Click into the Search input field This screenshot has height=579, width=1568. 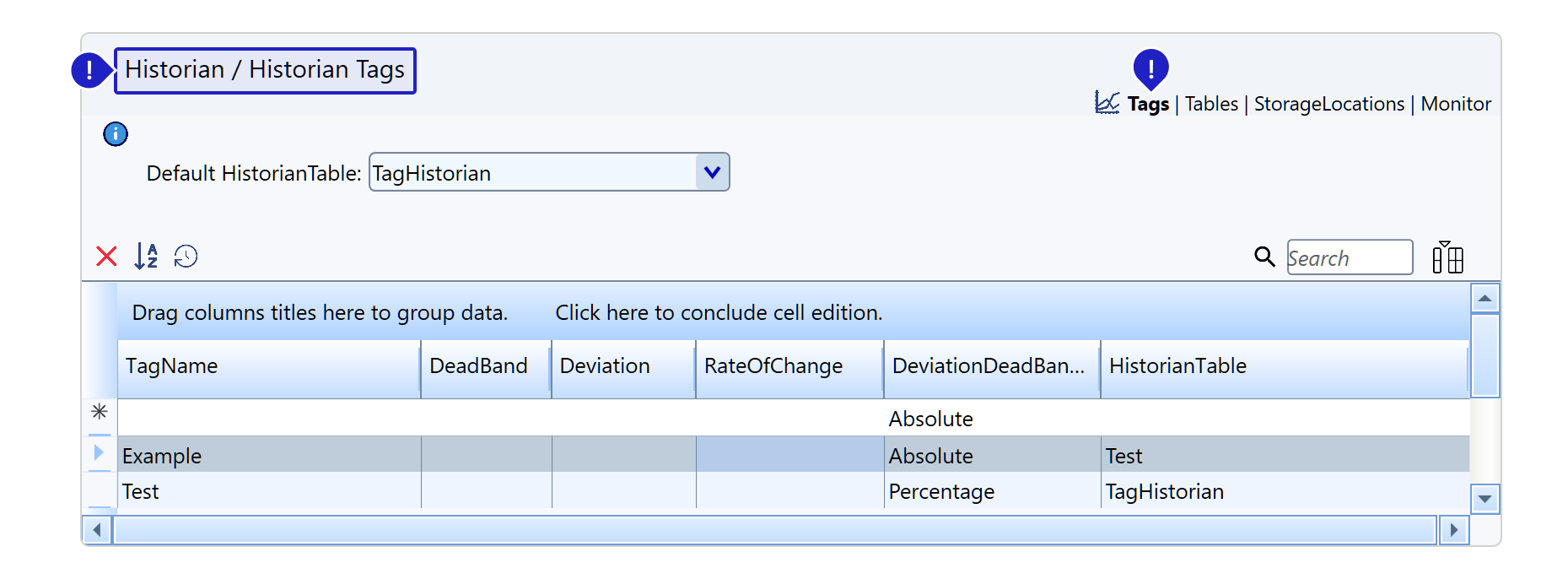[1349, 257]
